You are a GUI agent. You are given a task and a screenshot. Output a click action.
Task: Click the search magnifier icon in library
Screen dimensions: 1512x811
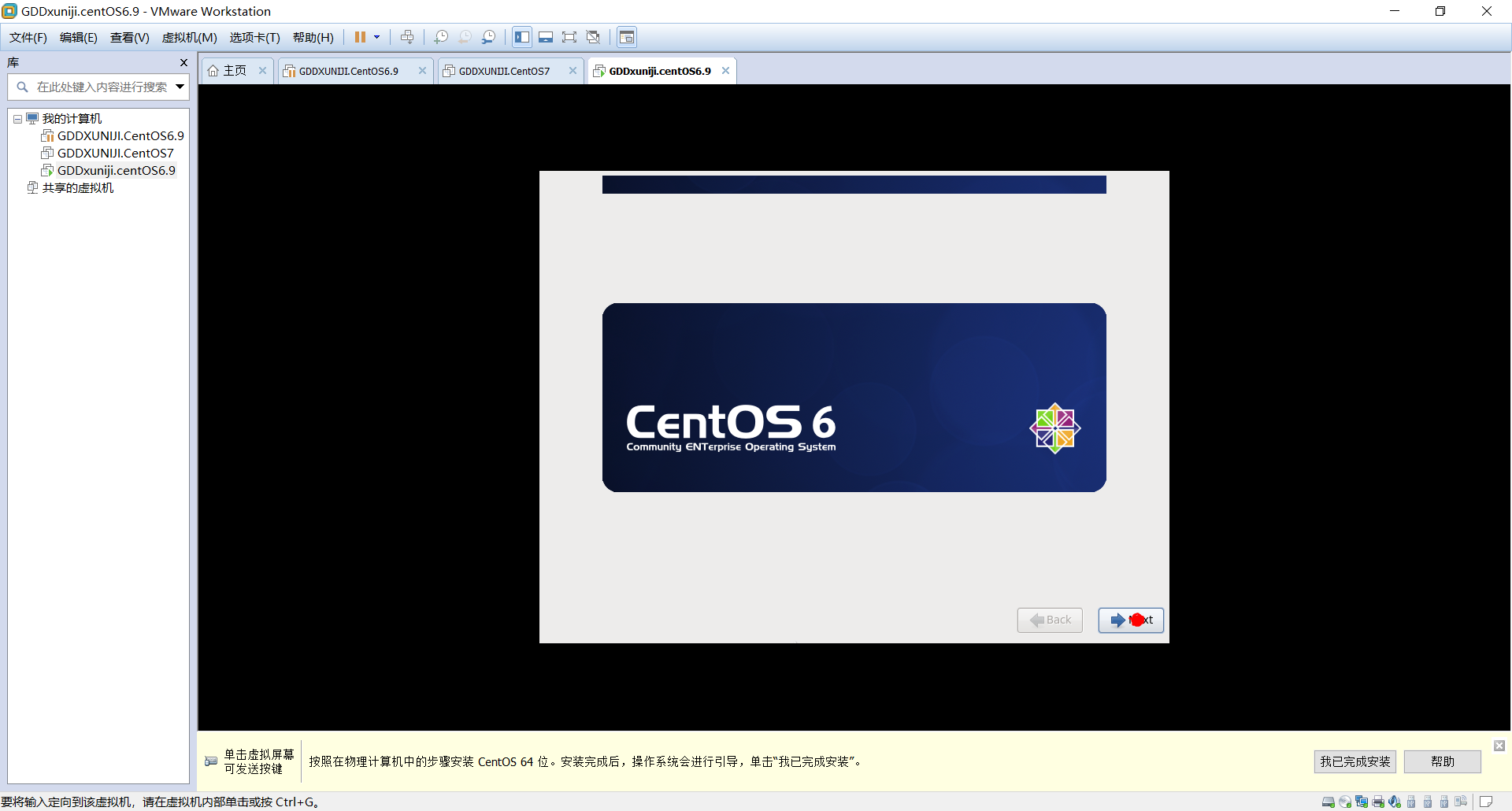pos(22,87)
